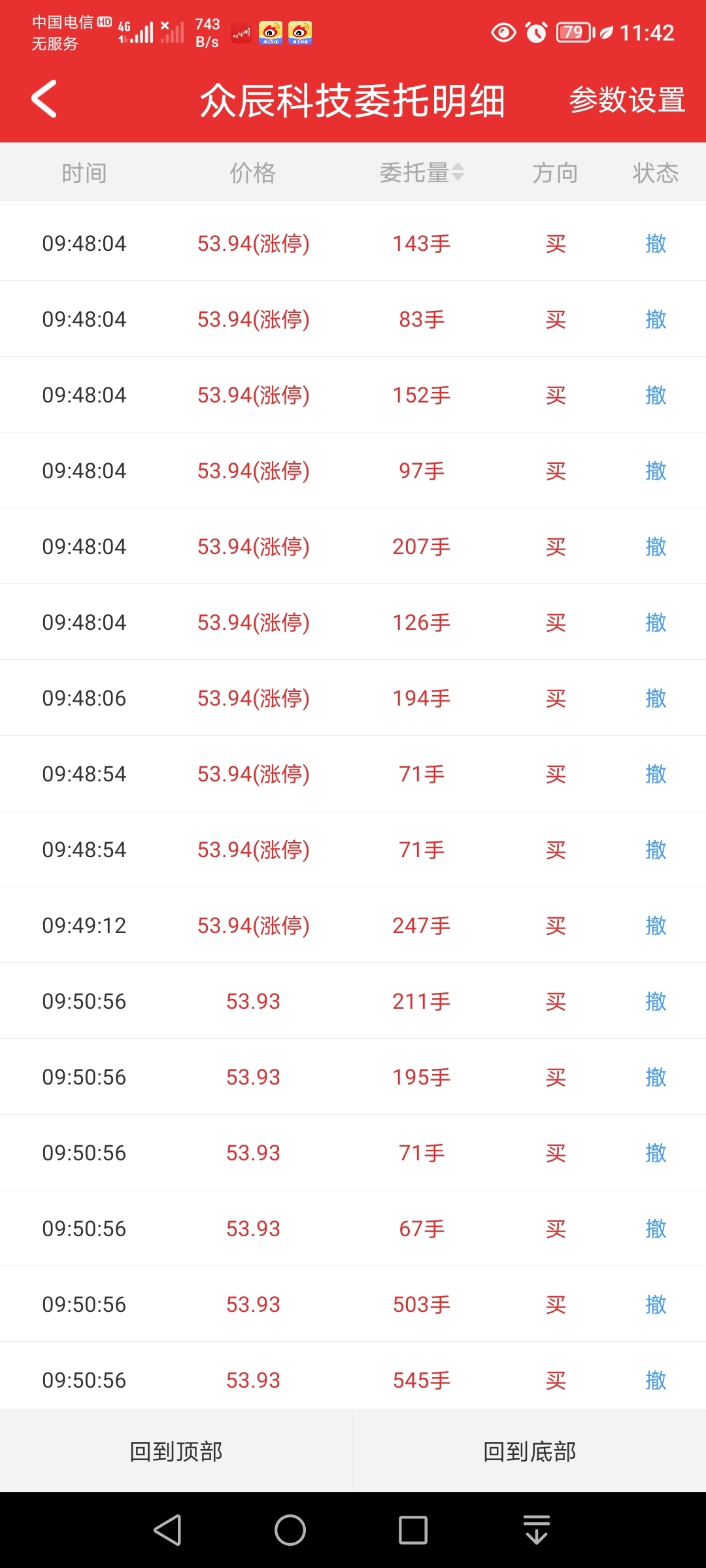706x1568 pixels.
Task: Jump to list top via 回到顶部
Action: pos(176,1451)
